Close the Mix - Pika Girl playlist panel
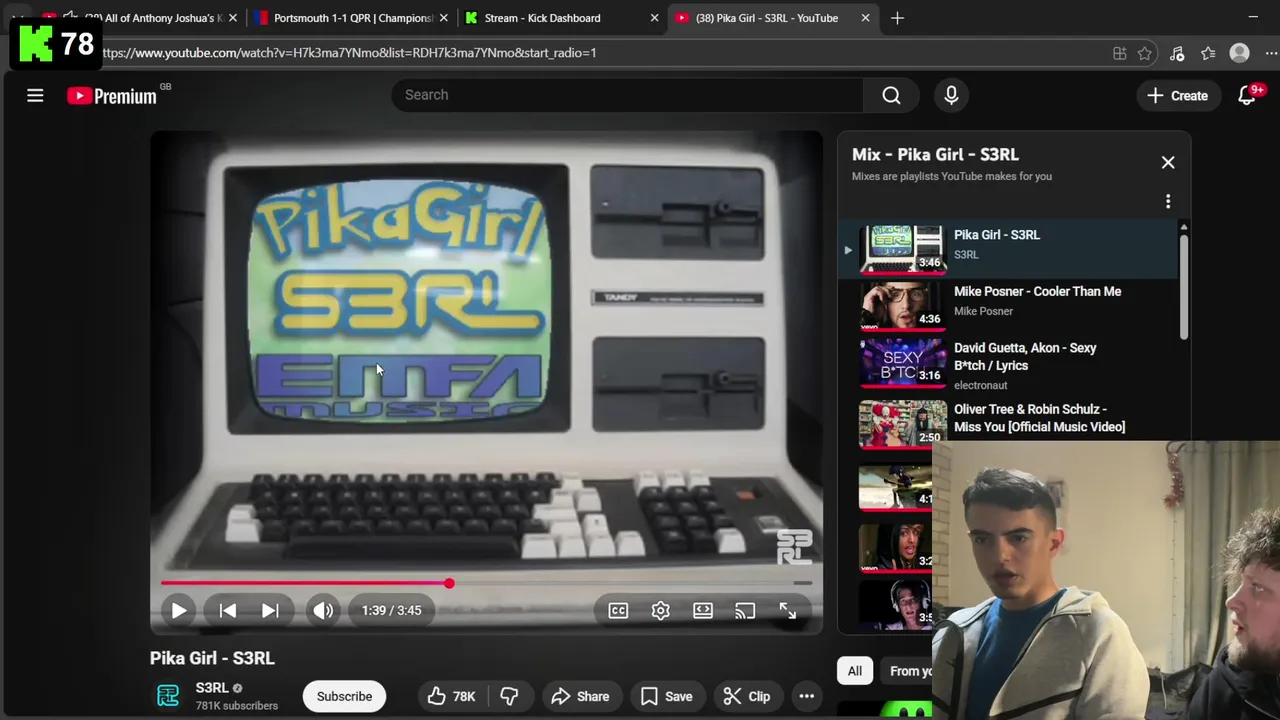Viewport: 1280px width, 720px height. click(1168, 162)
